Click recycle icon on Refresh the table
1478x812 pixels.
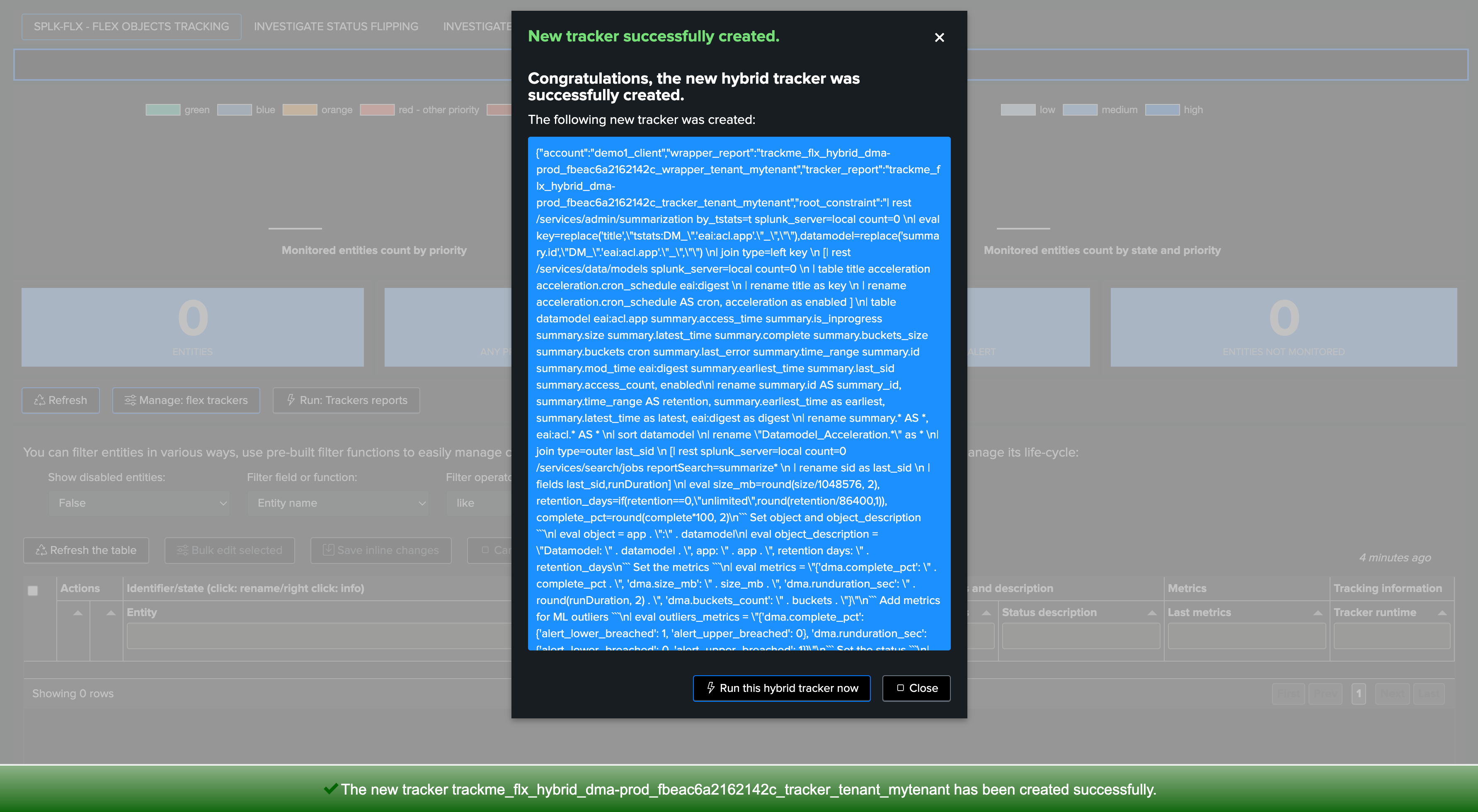(41, 550)
